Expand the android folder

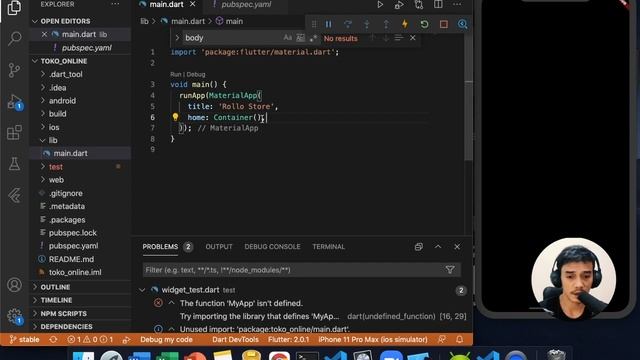(62, 100)
